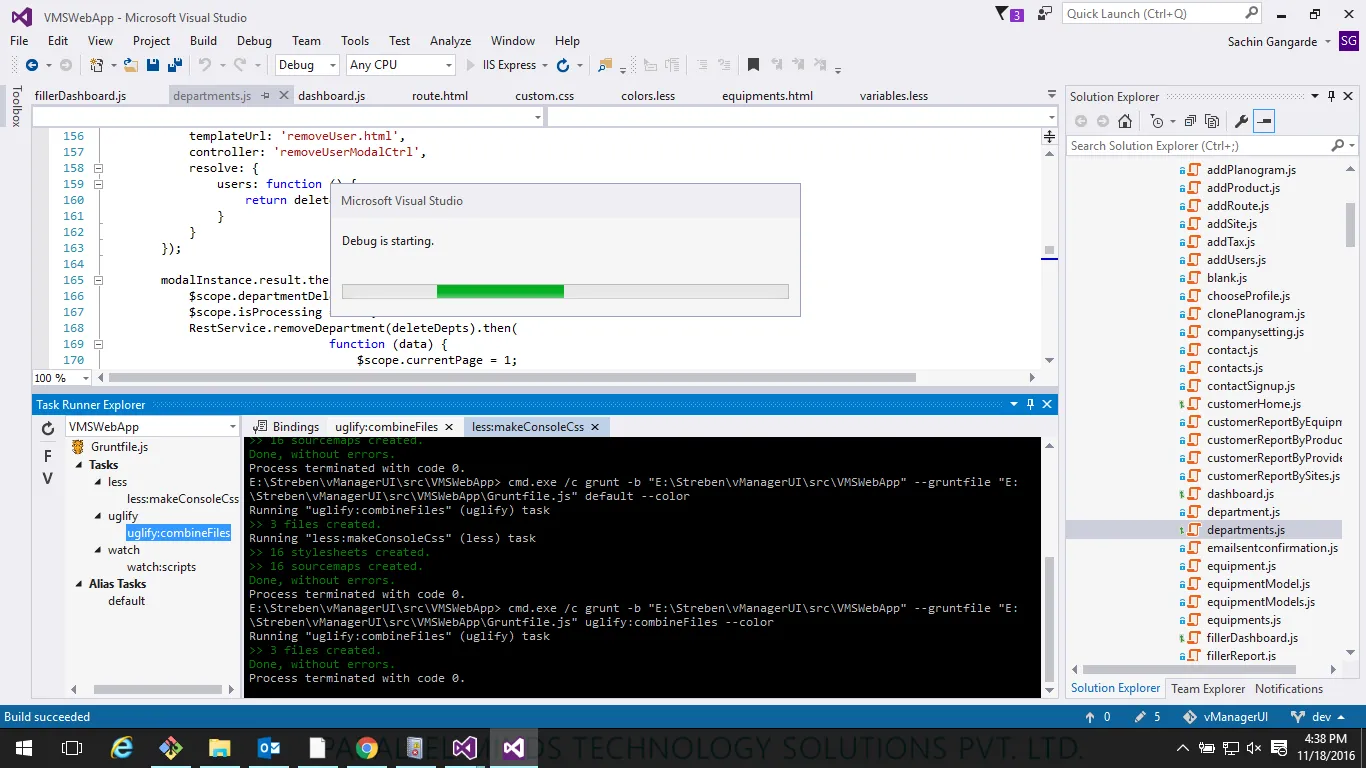Click the Find in Files toolbar icon

(604, 65)
